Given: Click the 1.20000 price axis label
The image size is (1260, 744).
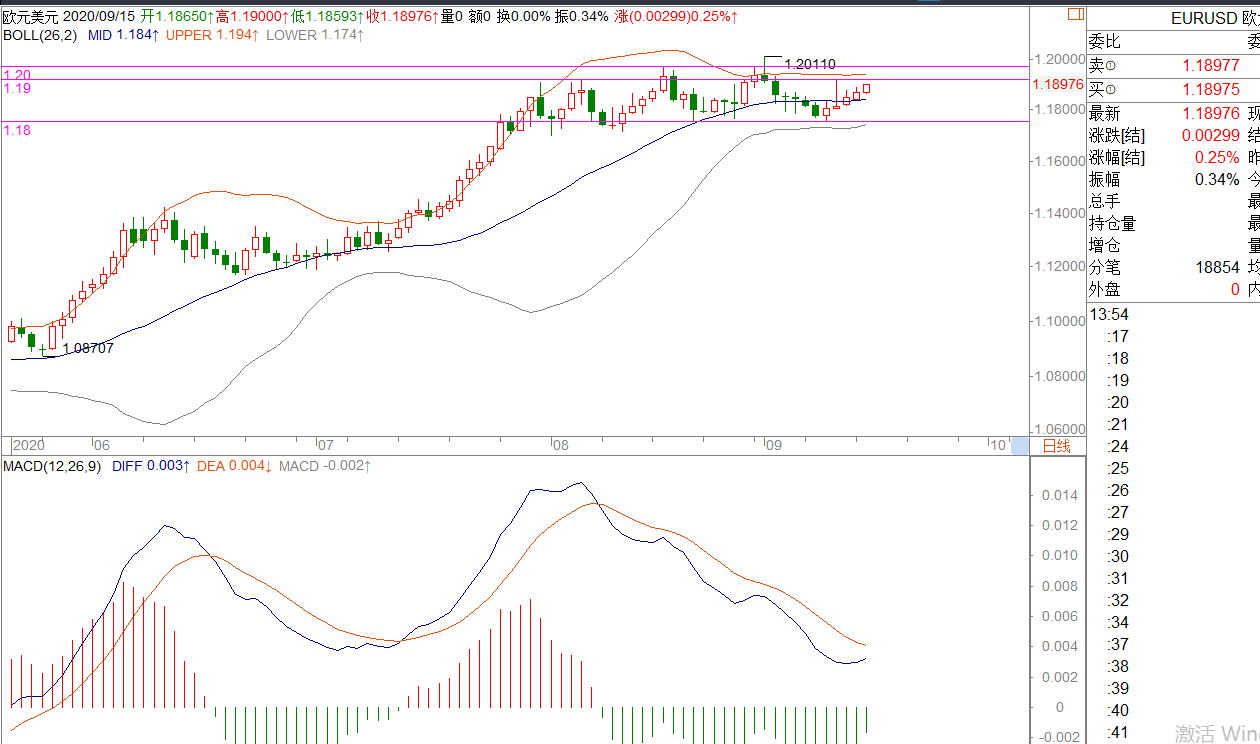Looking at the screenshot, I should click(x=1058, y=59).
